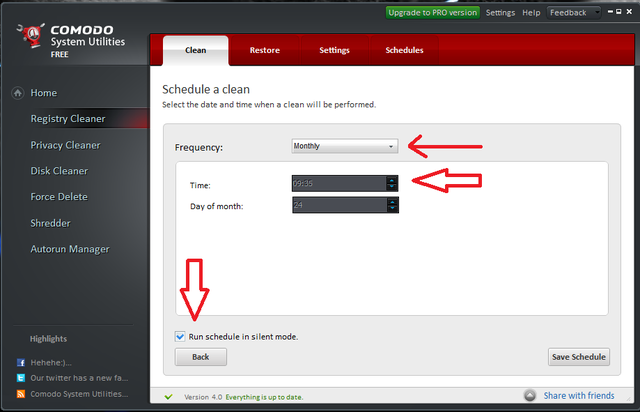Close the Comodo window
Viewport: 640px width, 412px height.
tap(629, 12)
